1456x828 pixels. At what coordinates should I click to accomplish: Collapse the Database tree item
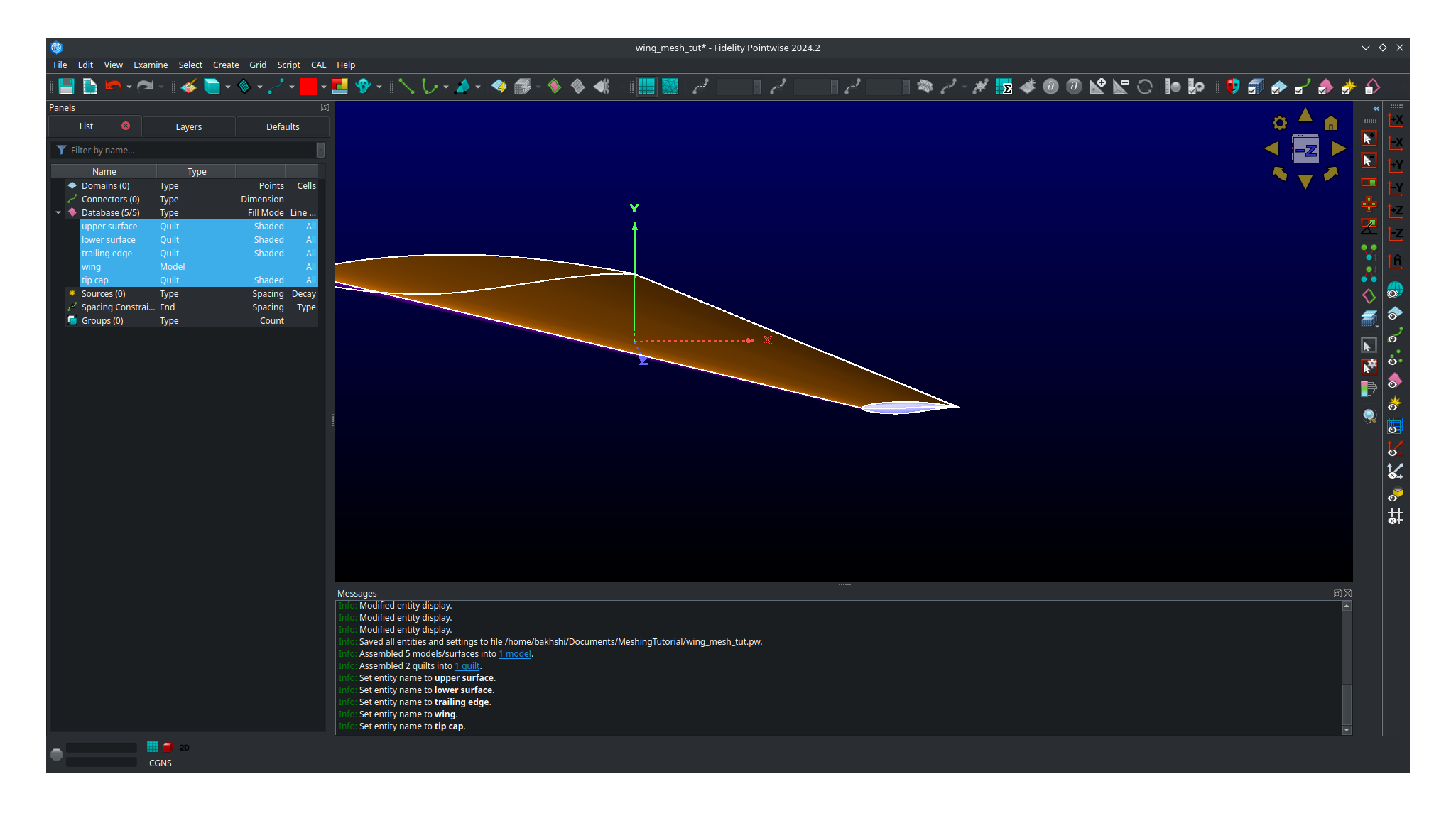[x=58, y=212]
